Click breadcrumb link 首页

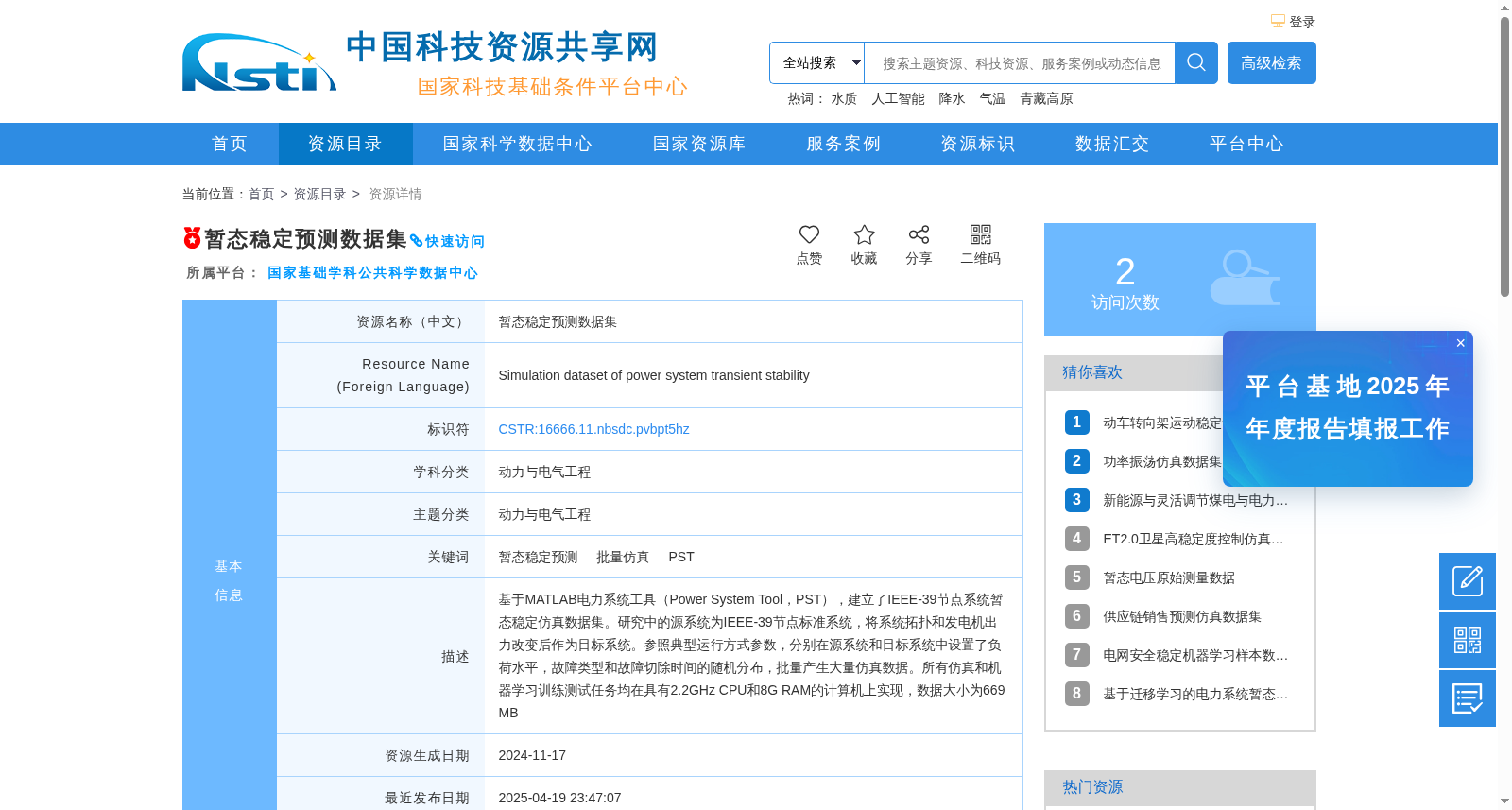(x=261, y=194)
